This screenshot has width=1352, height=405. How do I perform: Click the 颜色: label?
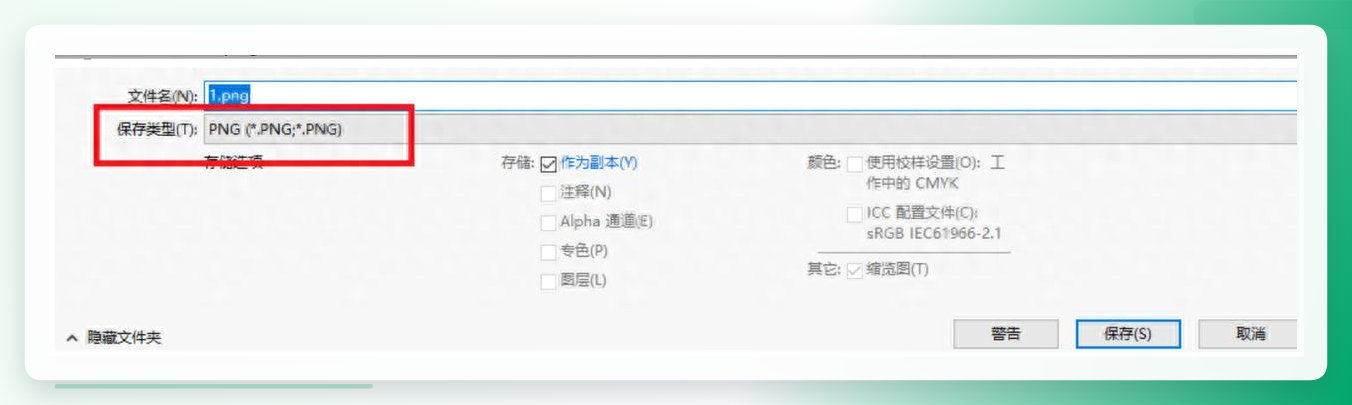point(824,163)
